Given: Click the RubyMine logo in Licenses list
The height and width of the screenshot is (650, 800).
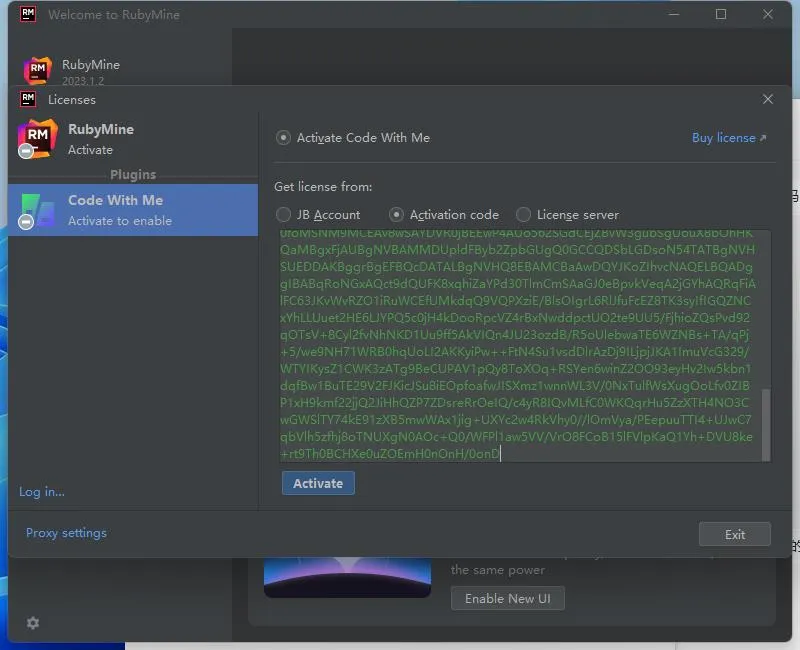Looking at the screenshot, I should point(37,138).
